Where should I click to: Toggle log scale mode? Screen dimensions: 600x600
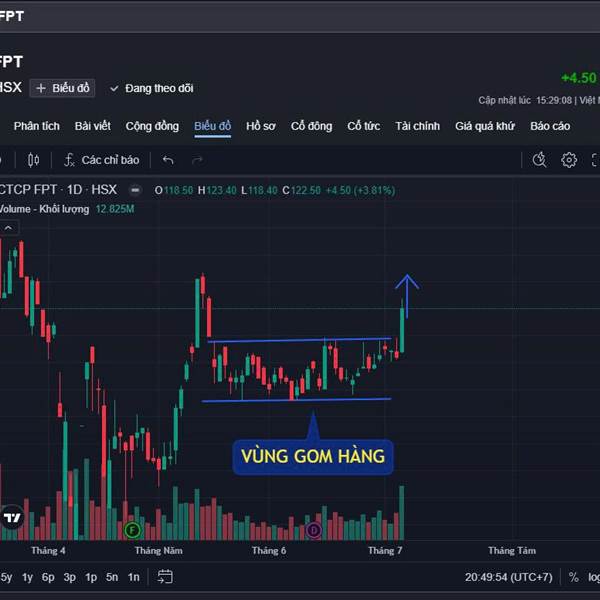pos(594,577)
